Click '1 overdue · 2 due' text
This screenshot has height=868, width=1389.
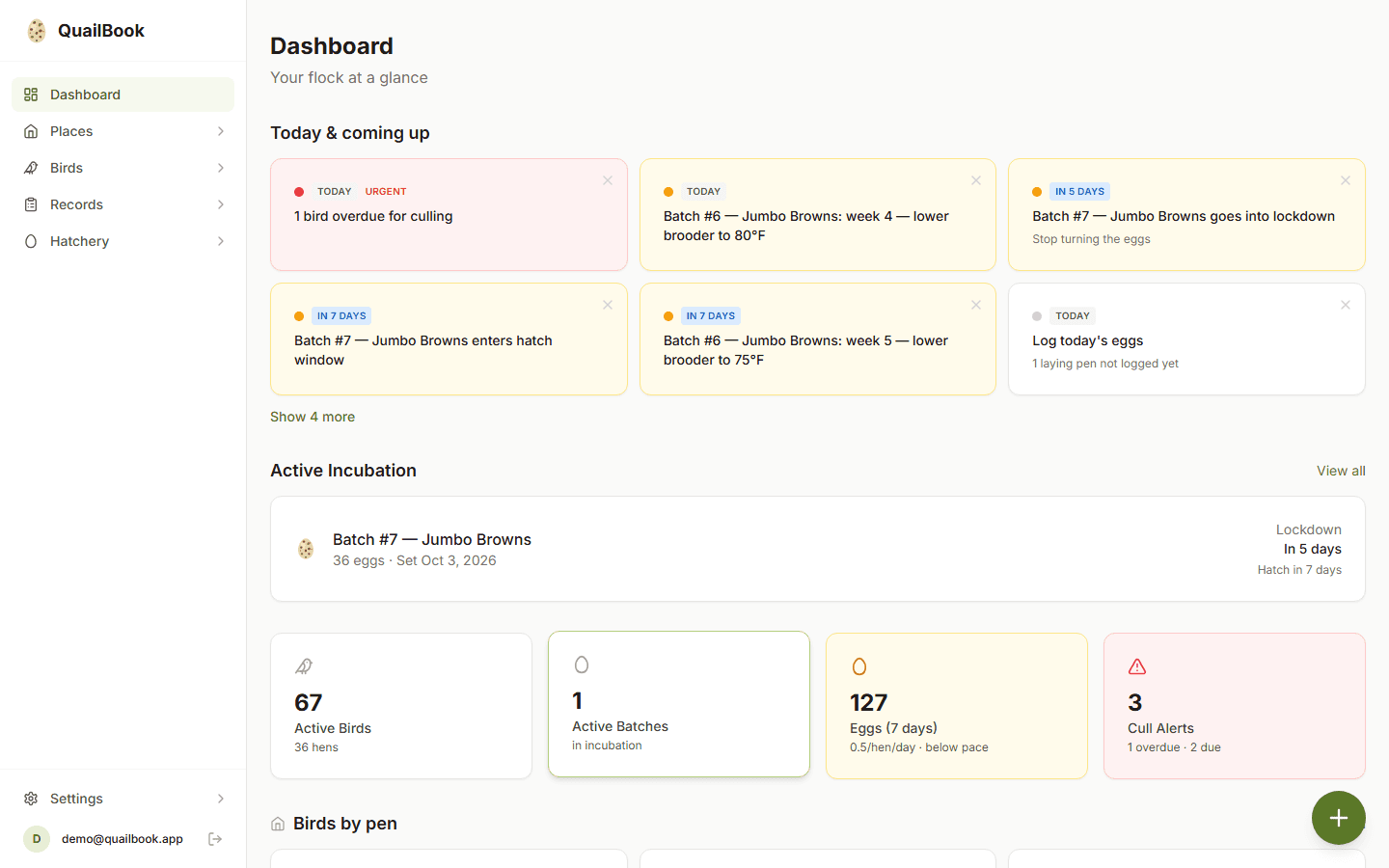coord(1174,747)
